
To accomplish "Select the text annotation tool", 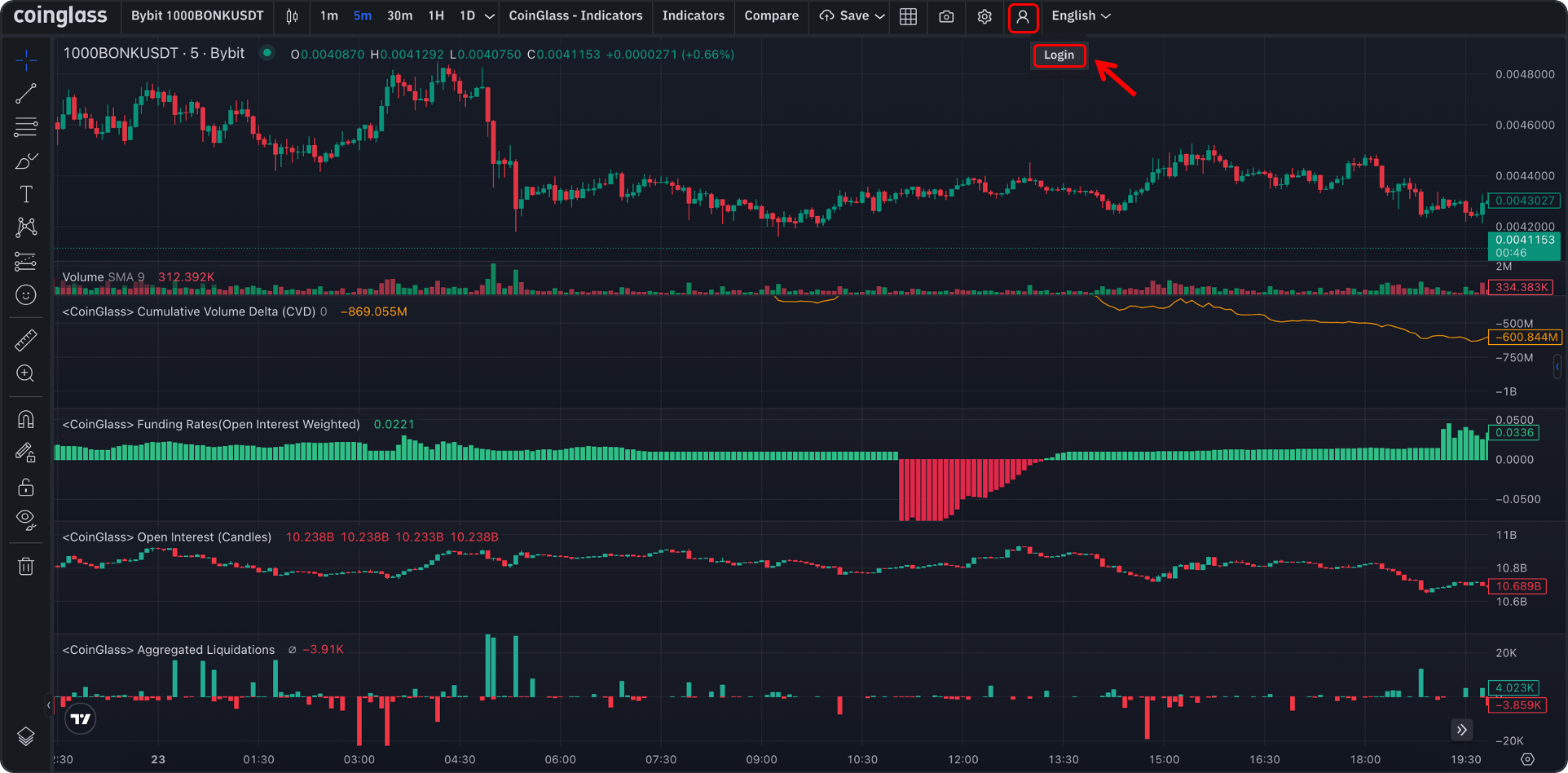I will [26, 194].
